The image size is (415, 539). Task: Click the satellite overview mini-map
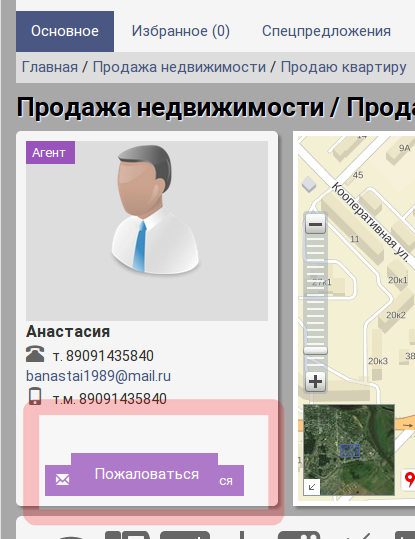349,450
